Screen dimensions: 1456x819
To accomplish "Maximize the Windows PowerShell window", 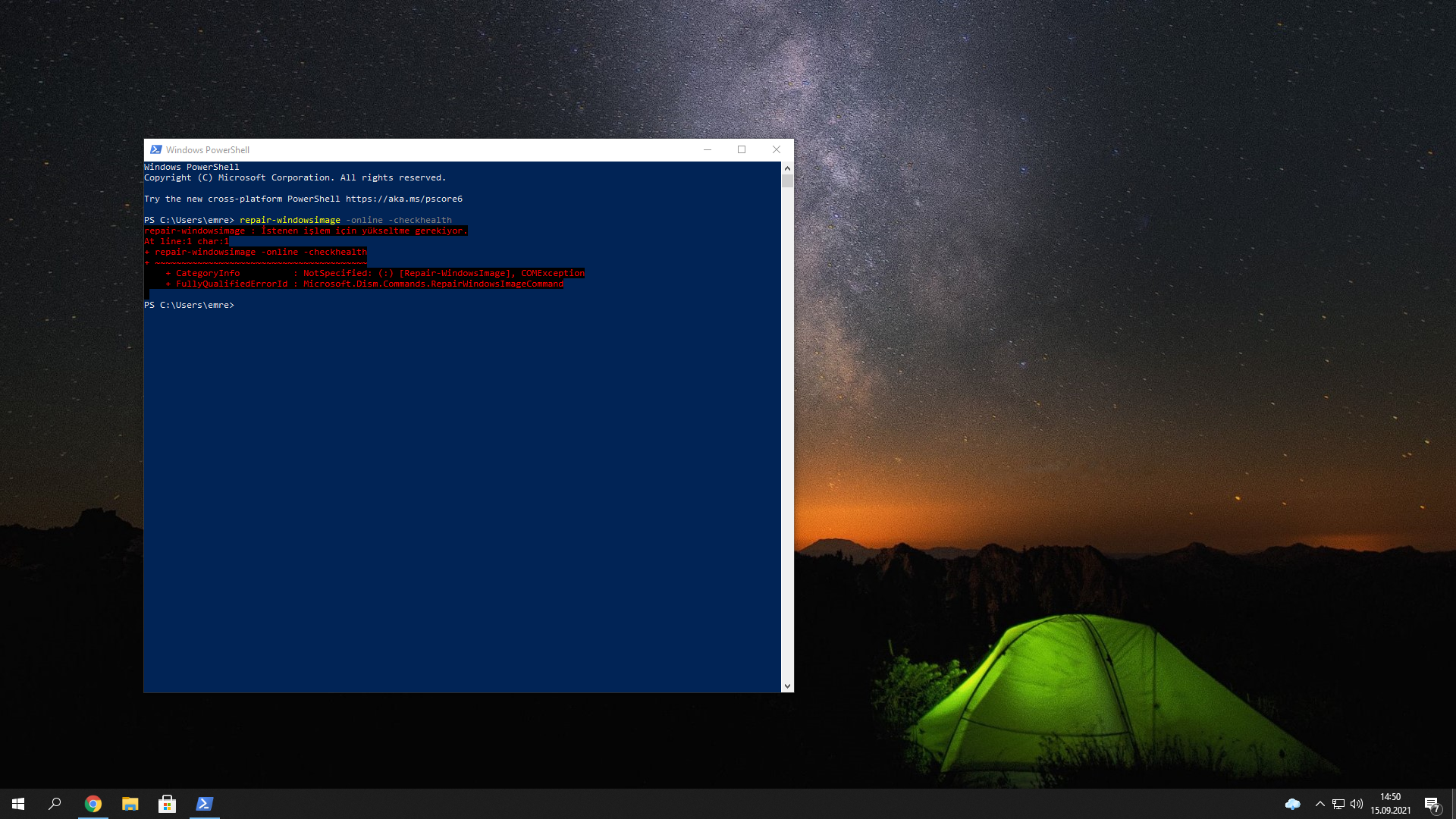I will click(x=742, y=149).
